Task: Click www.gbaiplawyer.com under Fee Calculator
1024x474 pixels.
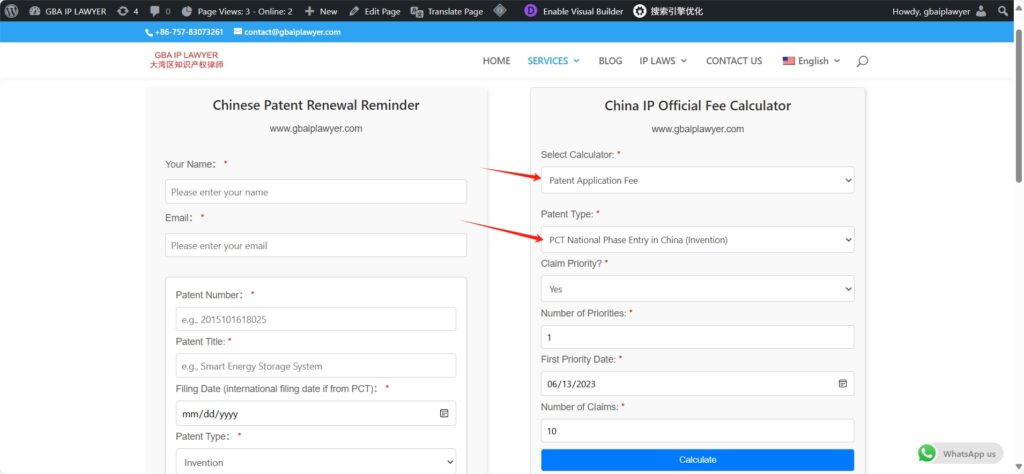Action: (x=697, y=129)
